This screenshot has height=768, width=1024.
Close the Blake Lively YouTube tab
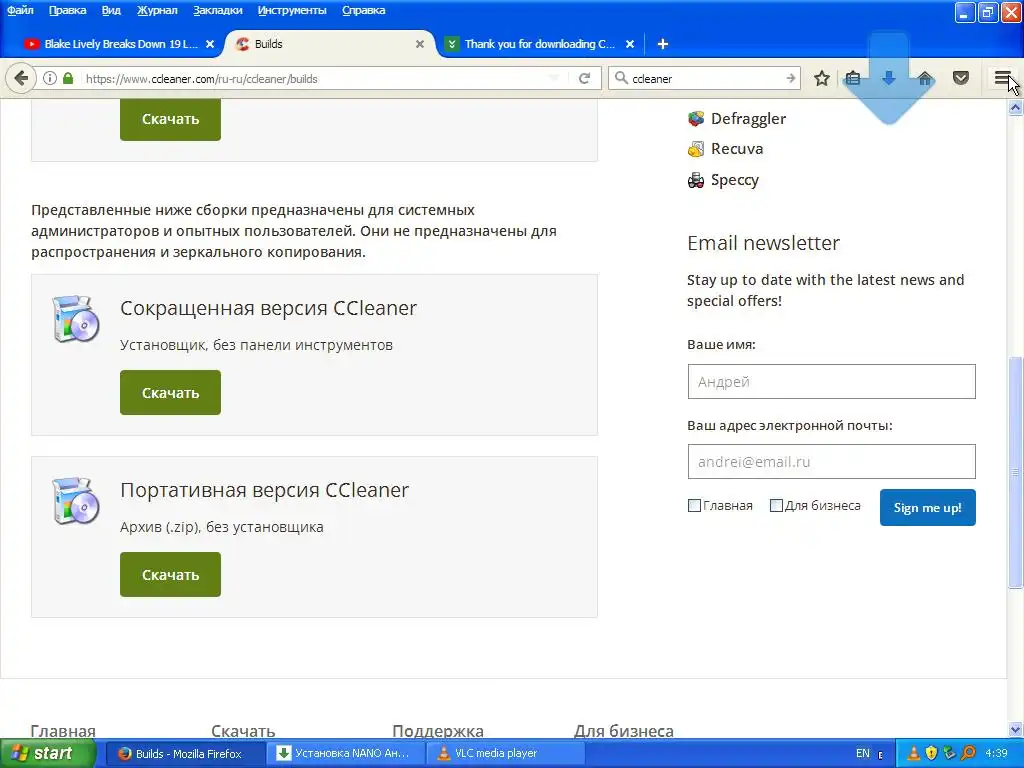(x=210, y=44)
